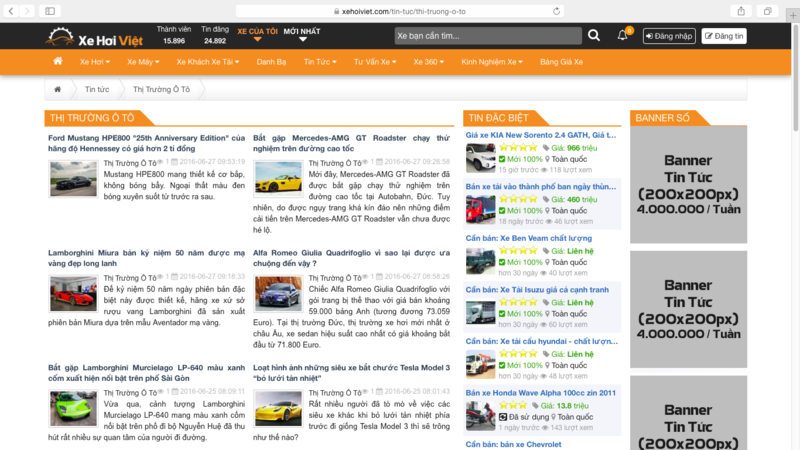Image resolution: width=800 pixels, height=450 pixels.
Task: Click the Xe Hoi Viet logo
Action: click(94, 37)
